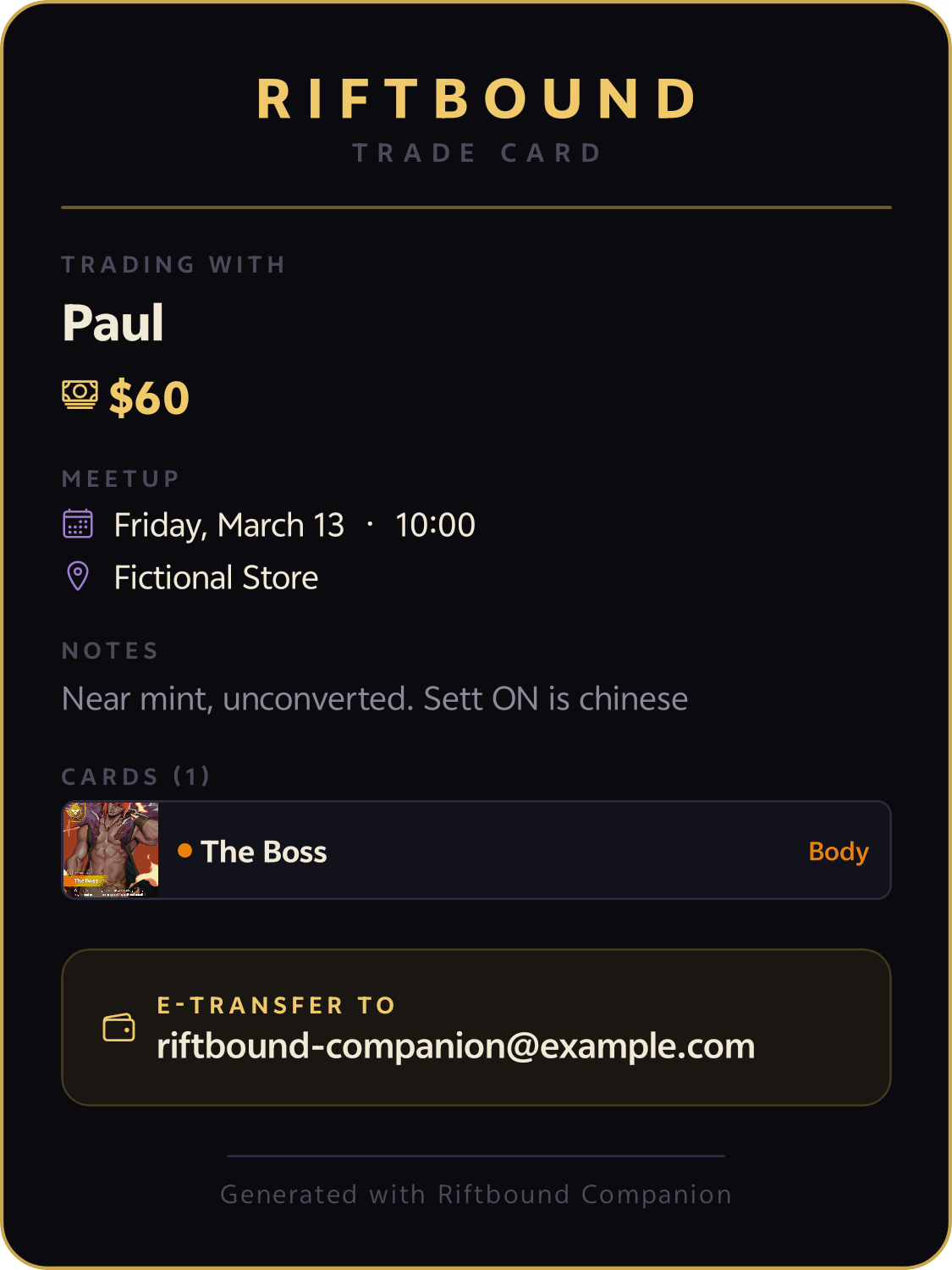Click the calendar icon next to the date
This screenshot has width=952, height=1270.
click(x=78, y=524)
